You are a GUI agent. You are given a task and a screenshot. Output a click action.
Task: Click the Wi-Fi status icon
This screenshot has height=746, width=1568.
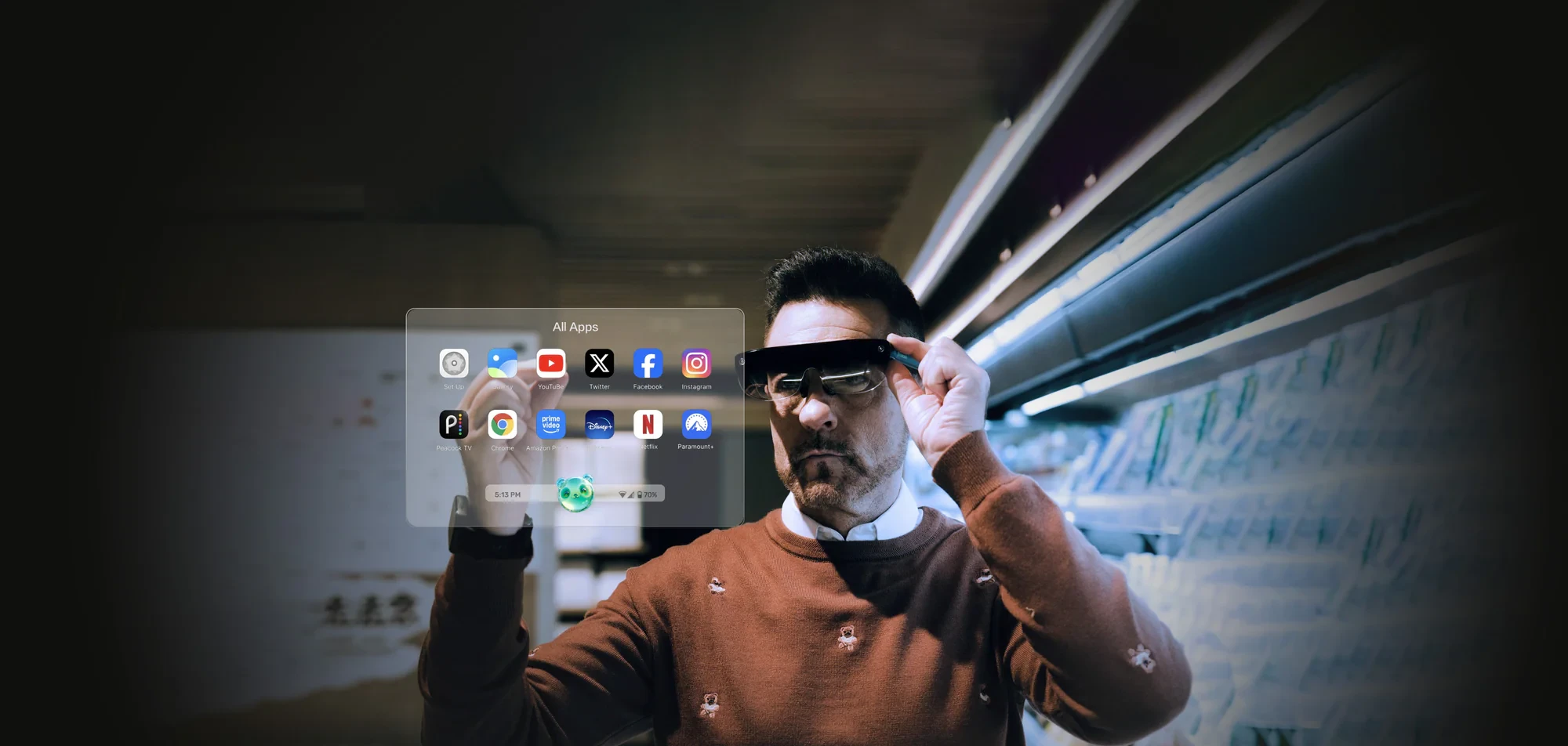[x=622, y=494]
